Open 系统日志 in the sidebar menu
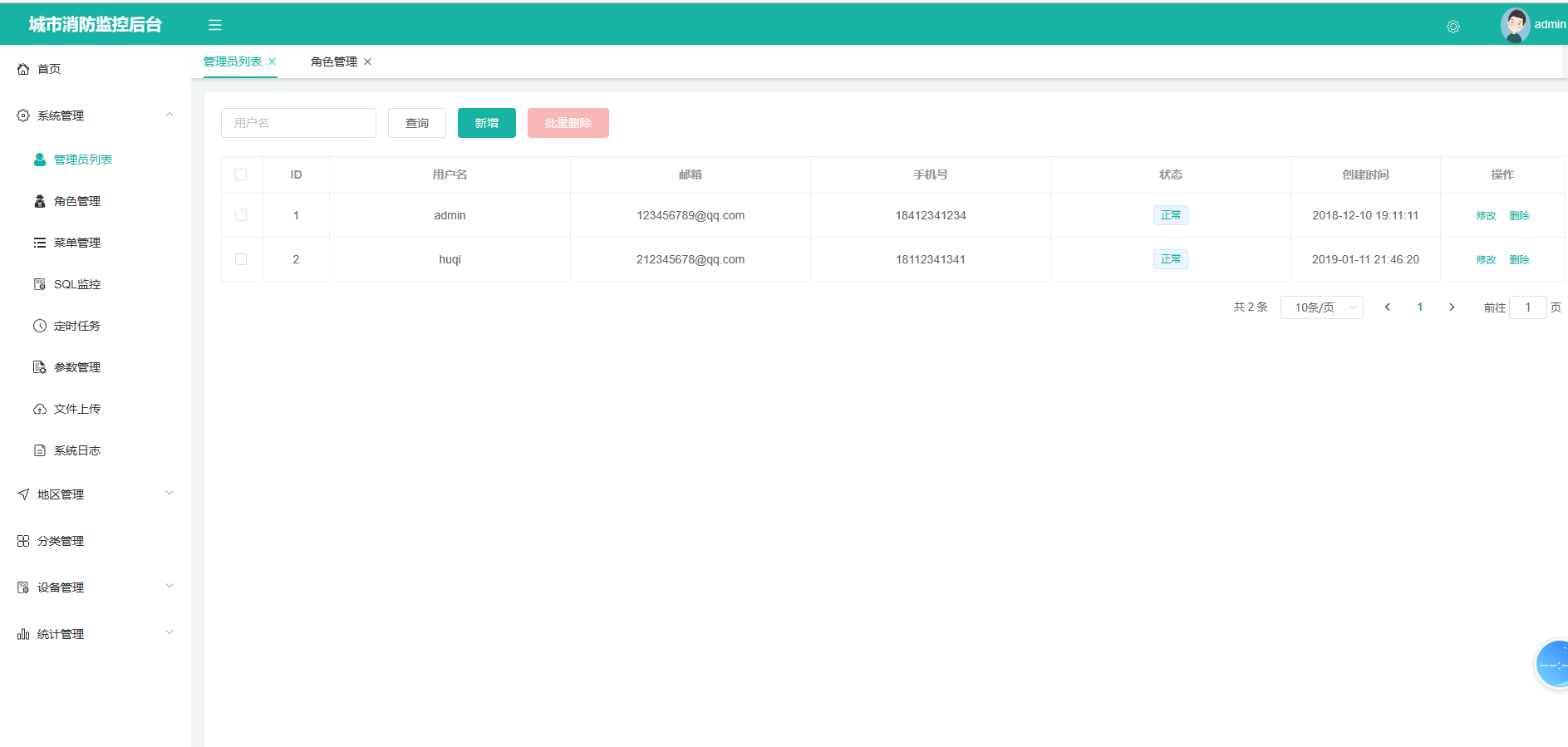This screenshot has height=747, width=1568. click(x=76, y=450)
